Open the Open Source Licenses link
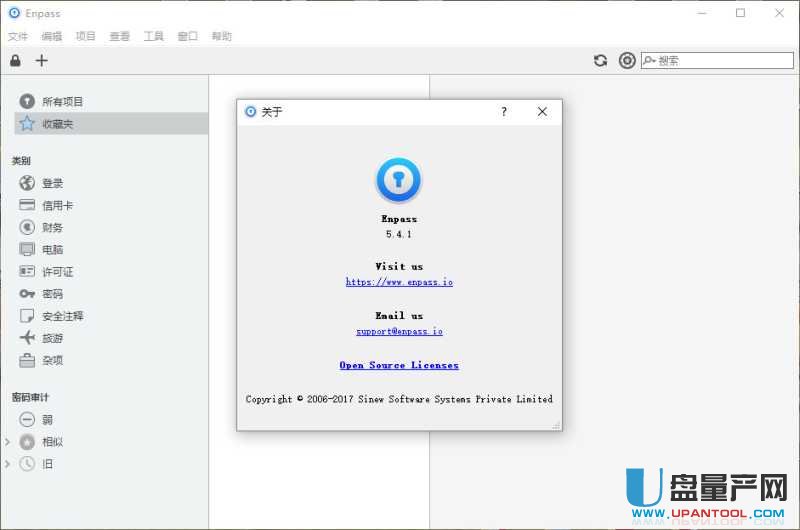 [x=399, y=365]
